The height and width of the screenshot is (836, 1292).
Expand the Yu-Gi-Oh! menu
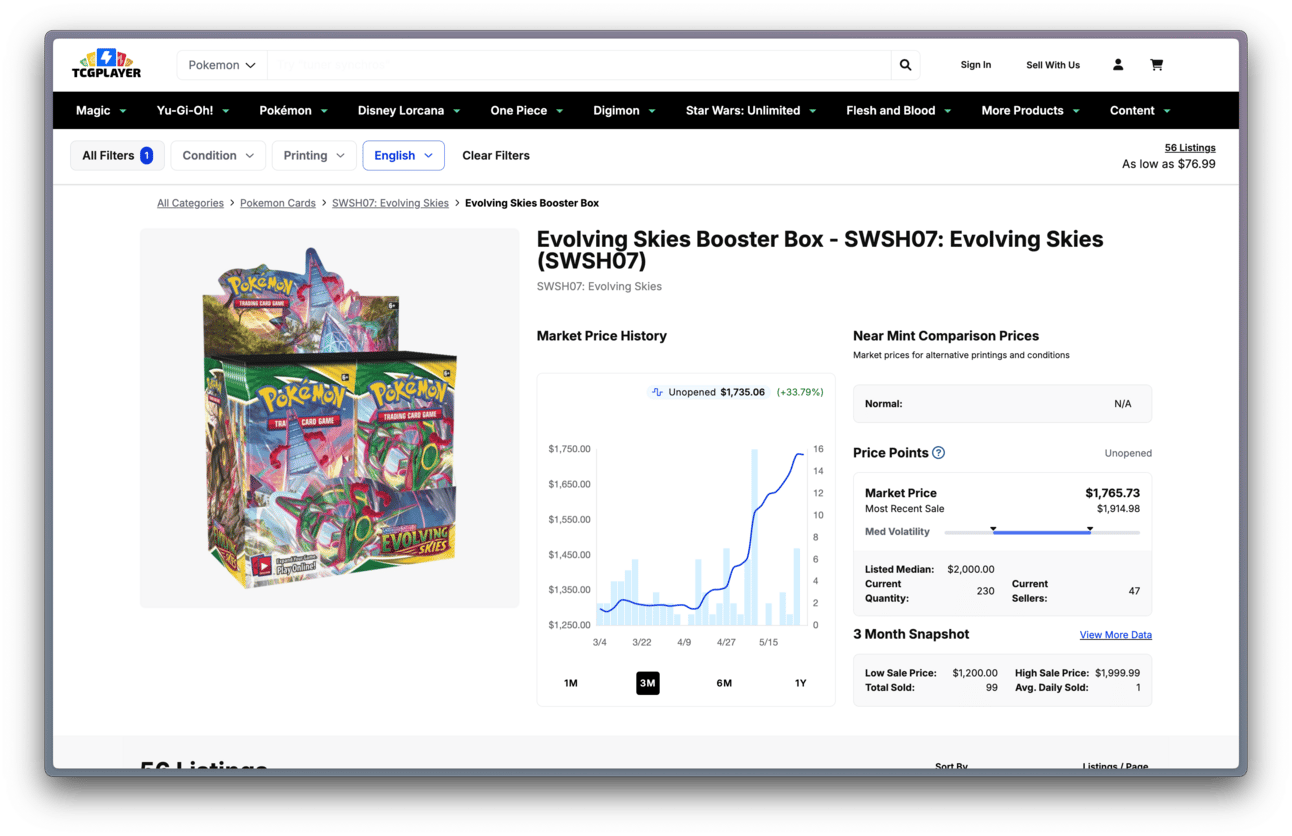[193, 111]
